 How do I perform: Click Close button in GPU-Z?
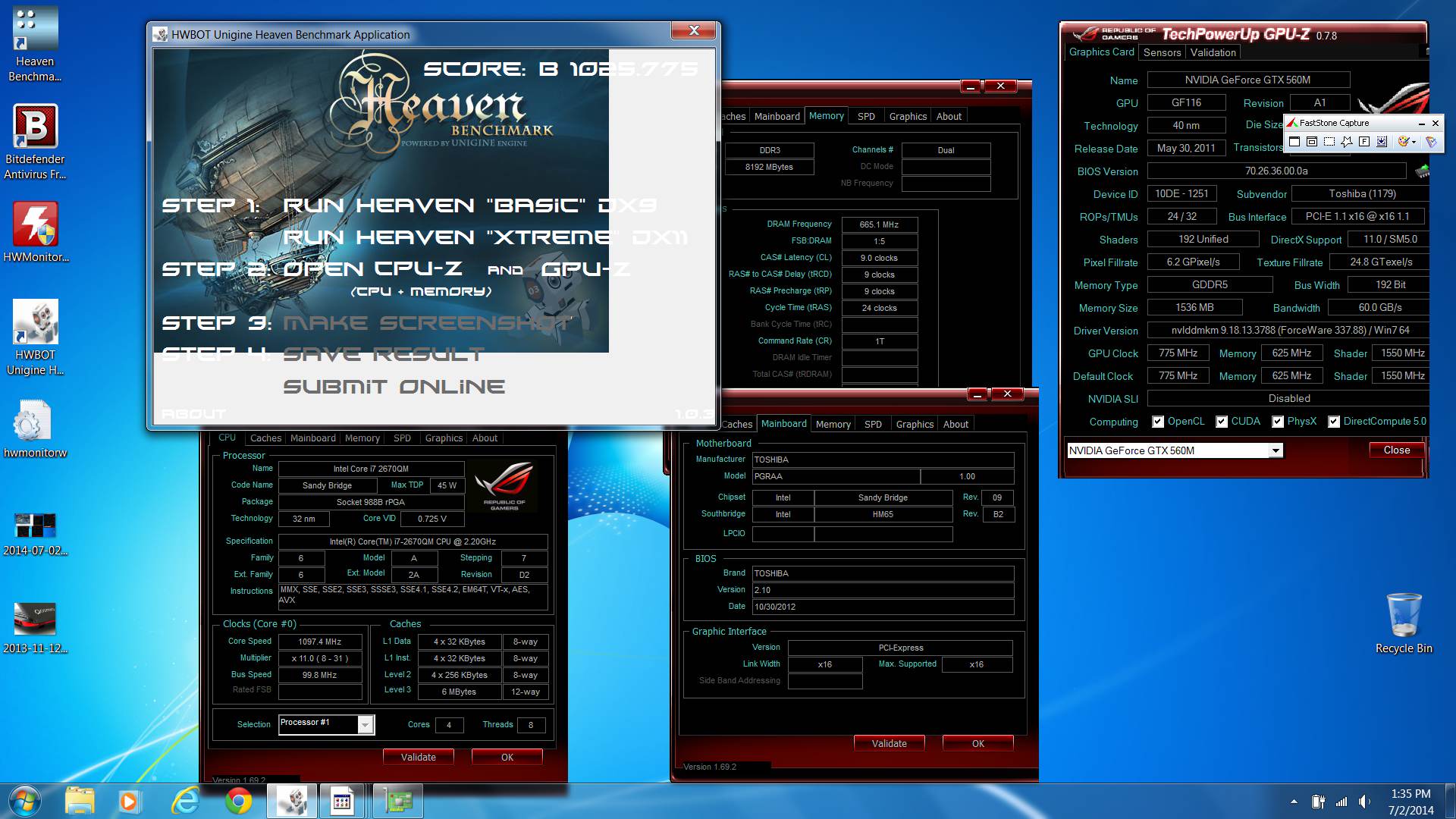click(1396, 450)
